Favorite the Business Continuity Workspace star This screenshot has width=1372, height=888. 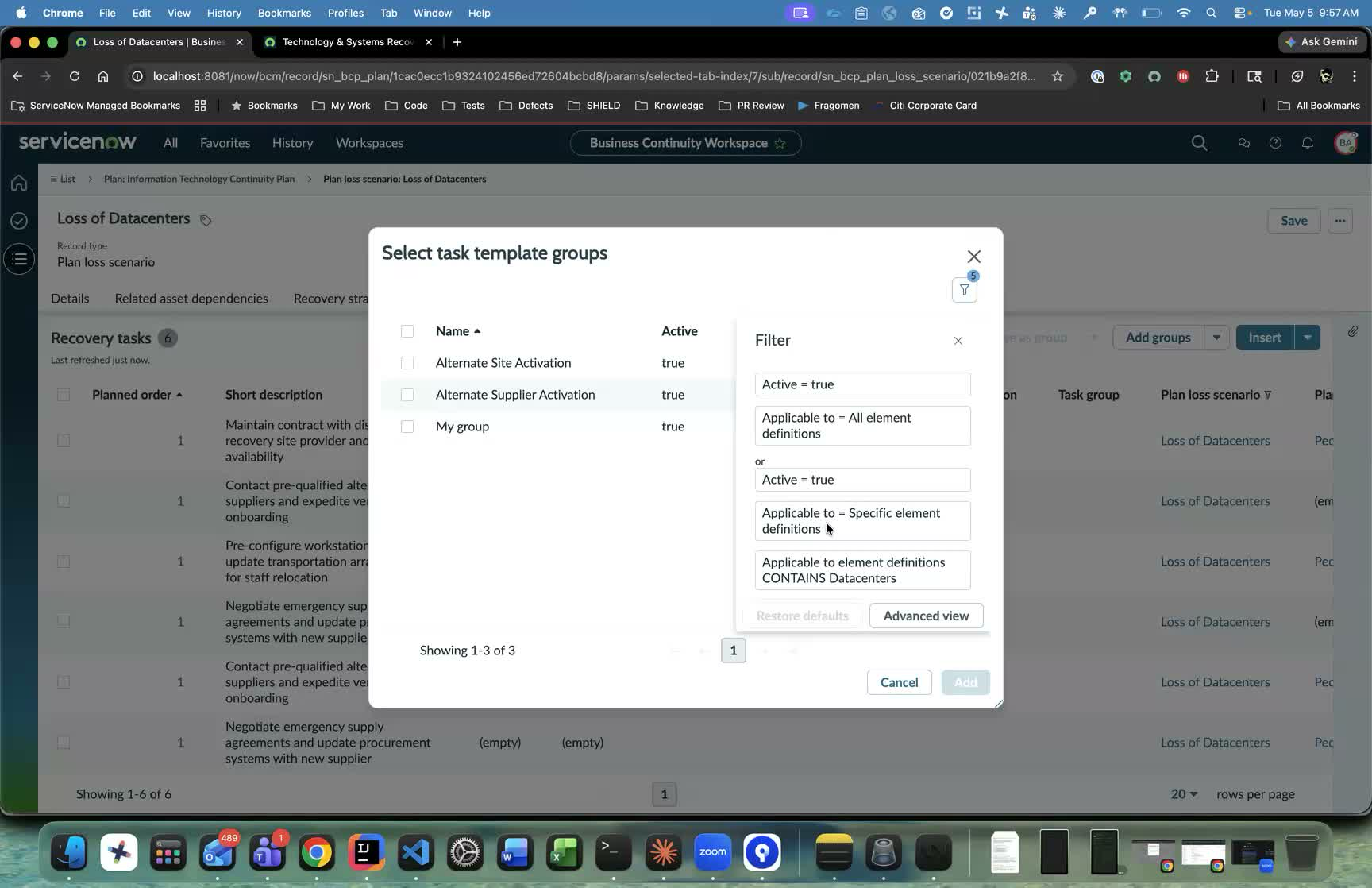point(780,144)
